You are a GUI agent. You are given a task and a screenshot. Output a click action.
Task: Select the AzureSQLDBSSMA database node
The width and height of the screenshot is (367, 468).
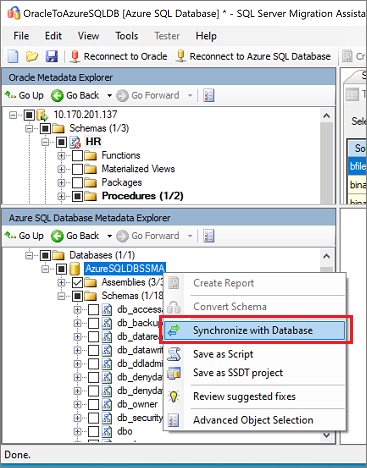coord(125,269)
